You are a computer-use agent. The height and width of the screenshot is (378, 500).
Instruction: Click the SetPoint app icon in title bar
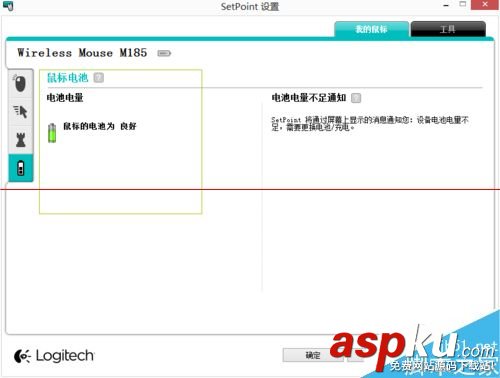point(8,6)
